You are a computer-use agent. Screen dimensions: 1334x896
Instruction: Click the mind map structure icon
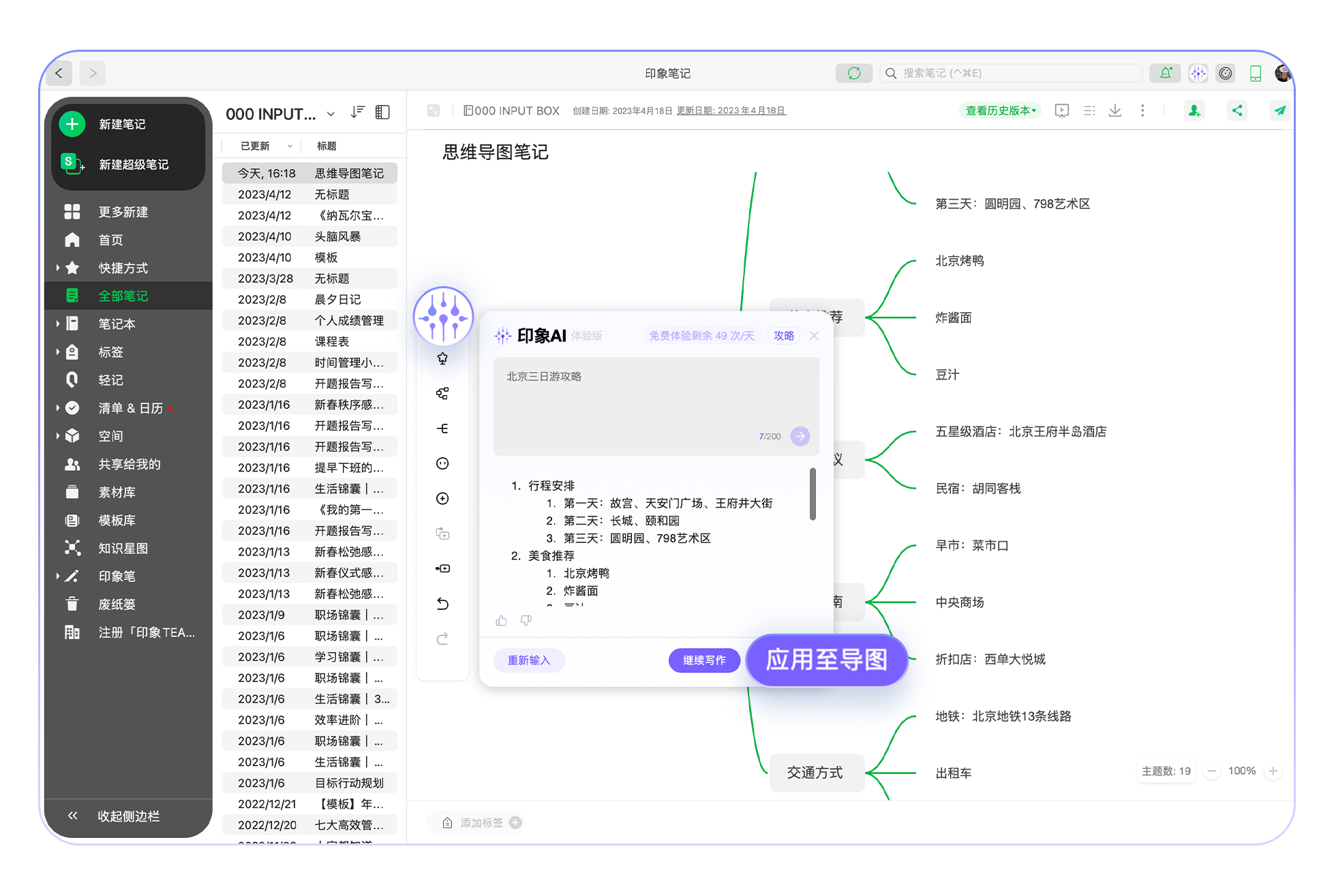(442, 393)
